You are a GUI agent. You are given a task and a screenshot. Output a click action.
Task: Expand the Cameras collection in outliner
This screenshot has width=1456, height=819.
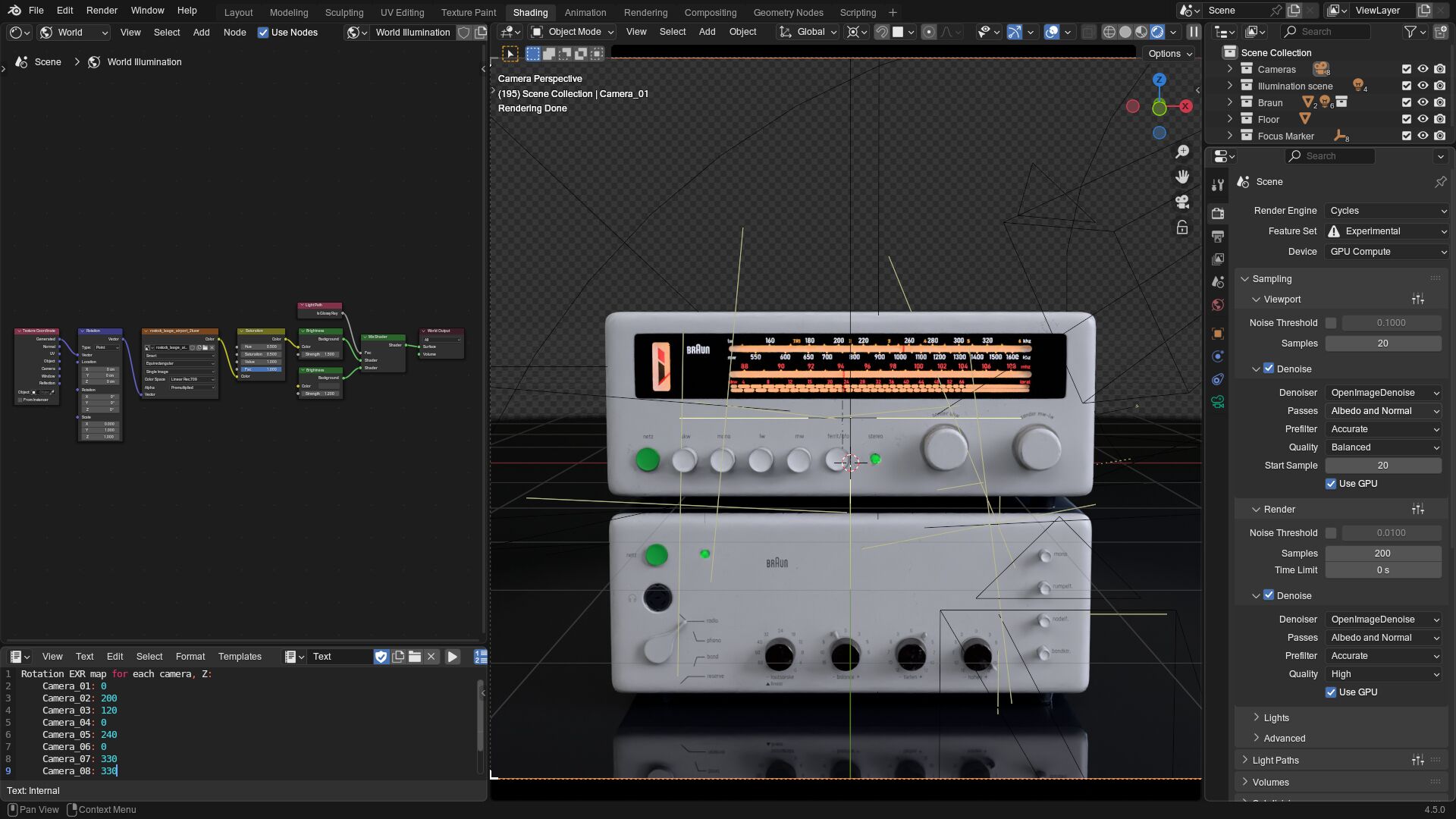(x=1230, y=69)
